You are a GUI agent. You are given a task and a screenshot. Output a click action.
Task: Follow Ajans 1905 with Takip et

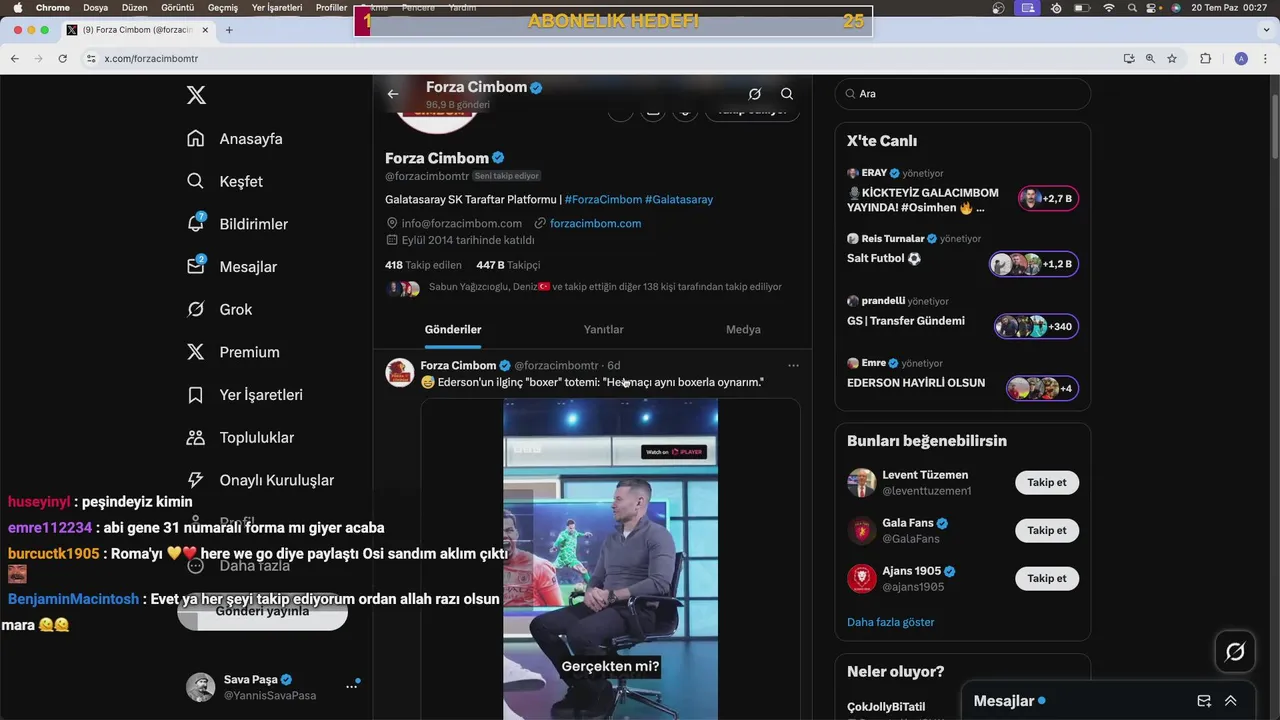coord(1047,579)
